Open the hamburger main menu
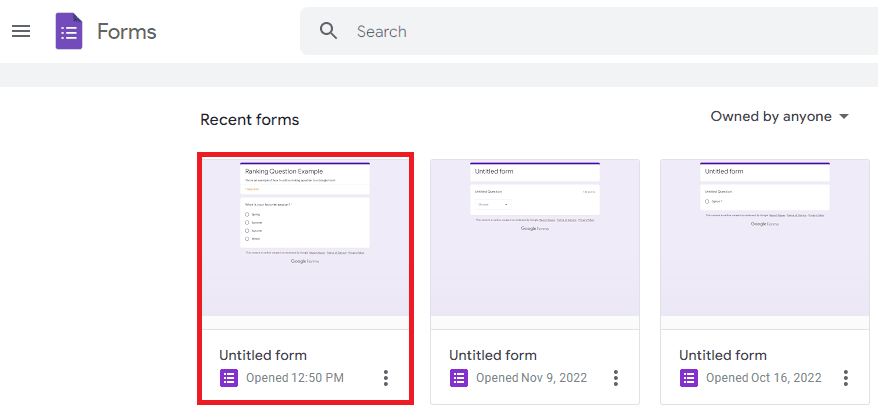Screen dimensions: 878x416 (21, 31)
